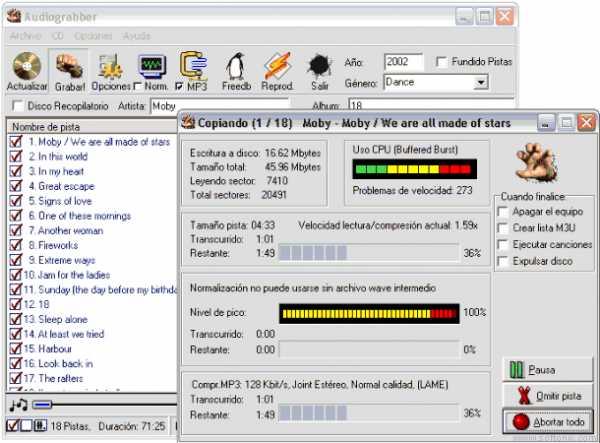The height and width of the screenshot is (443, 600).
Task: Select track 16 Look back in
Action: [x=58, y=363]
